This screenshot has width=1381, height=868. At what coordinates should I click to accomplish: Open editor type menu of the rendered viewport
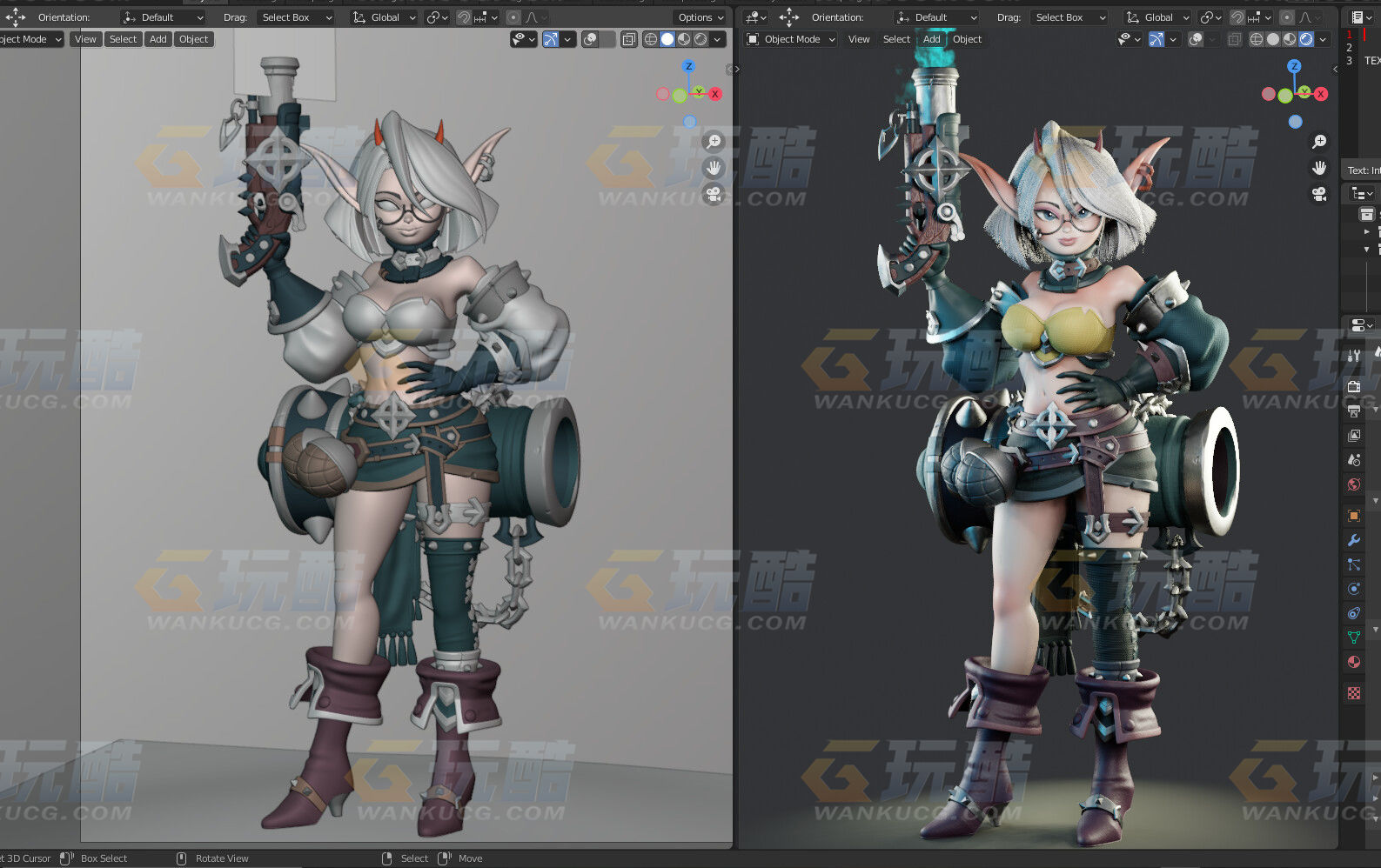pos(755,17)
